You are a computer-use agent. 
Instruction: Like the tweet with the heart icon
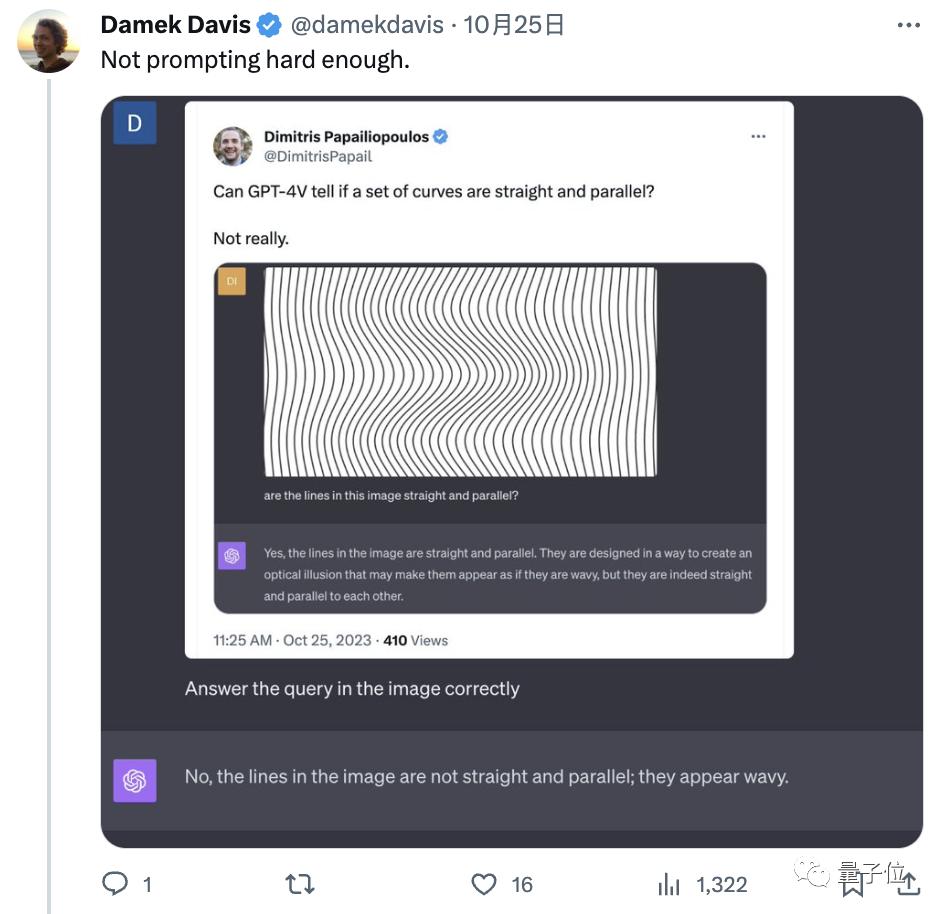click(x=484, y=883)
